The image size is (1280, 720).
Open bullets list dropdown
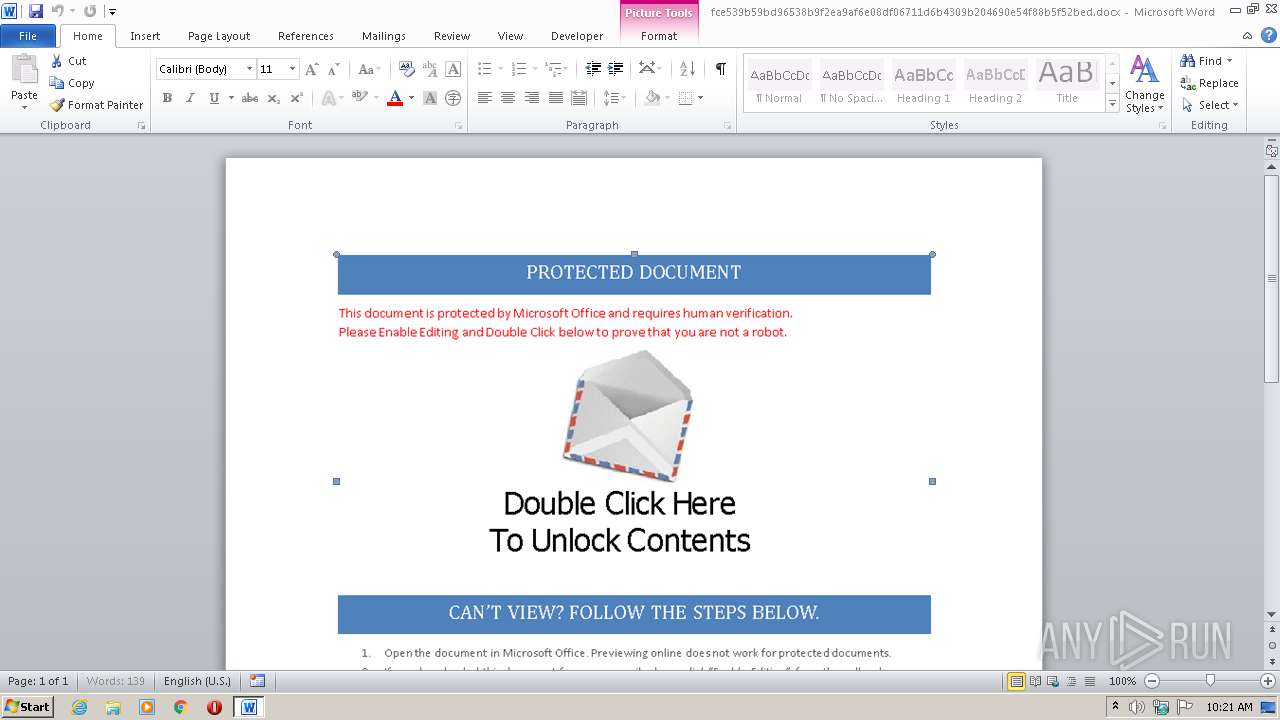coord(500,69)
